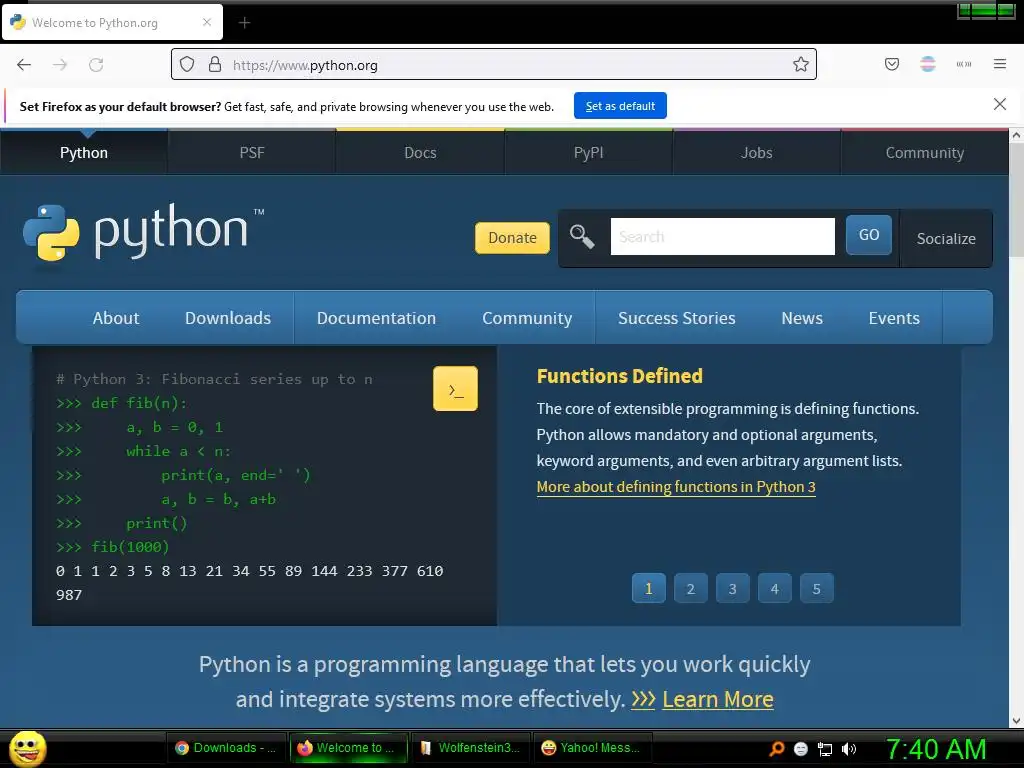Expand the Documentation navigation menu
The height and width of the screenshot is (768, 1024).
(376, 318)
